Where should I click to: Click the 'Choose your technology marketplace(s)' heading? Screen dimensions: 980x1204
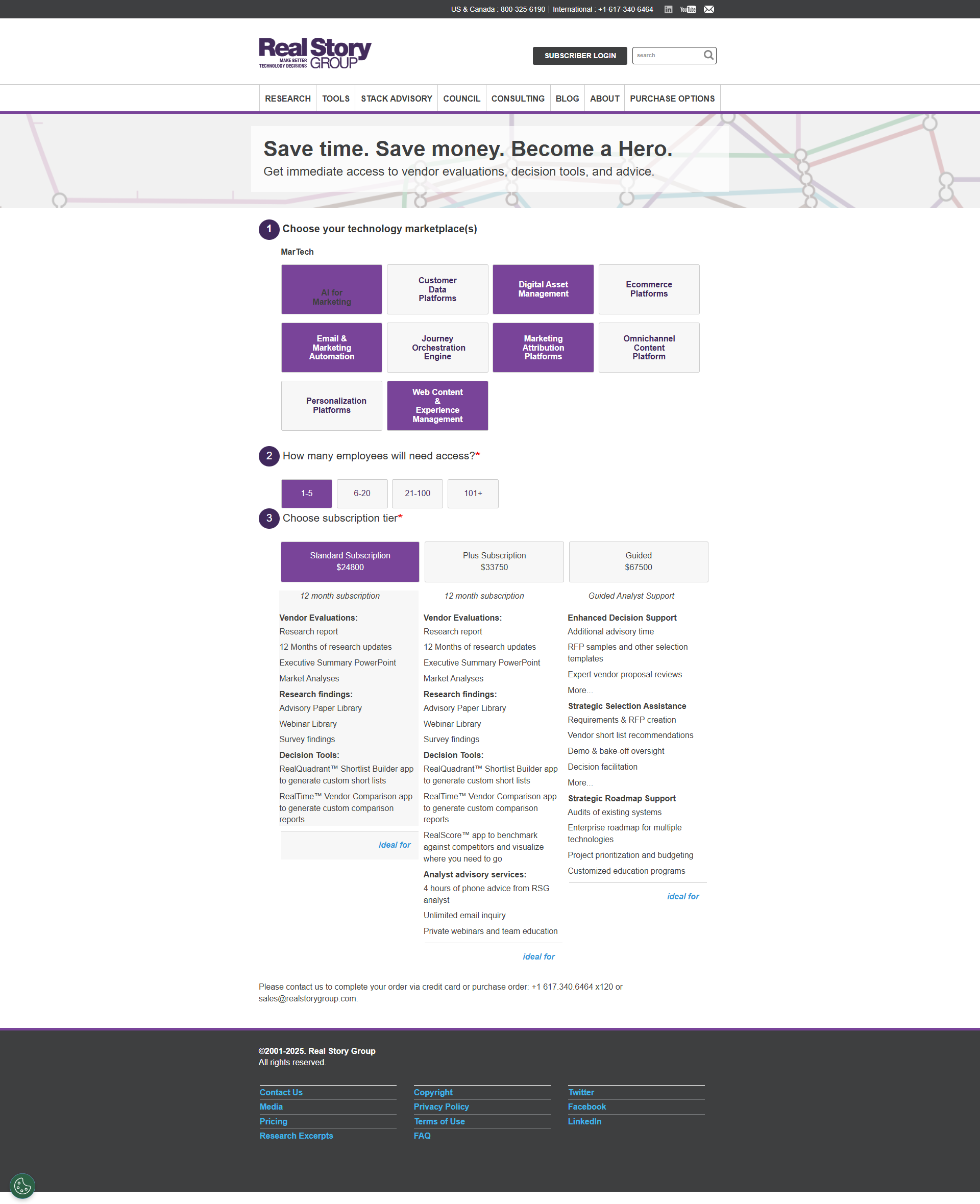point(379,229)
